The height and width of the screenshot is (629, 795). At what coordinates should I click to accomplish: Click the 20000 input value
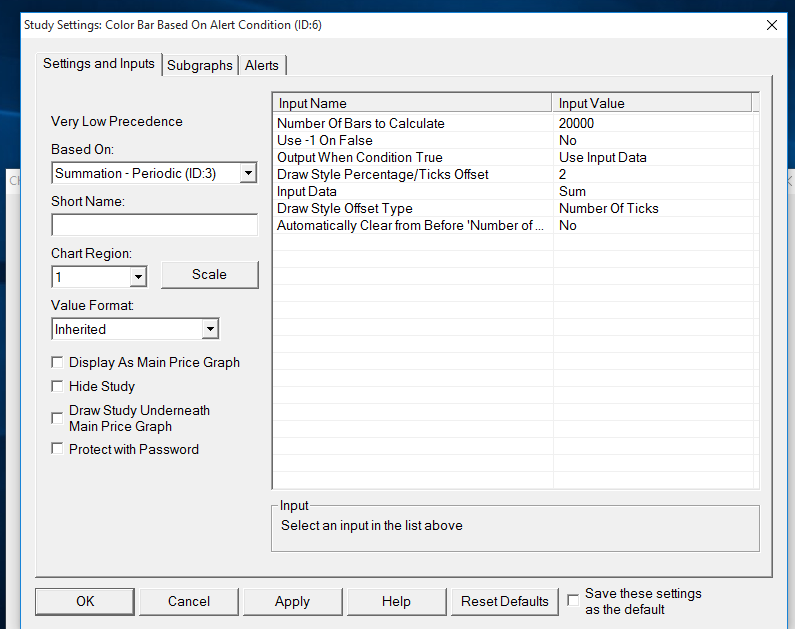coord(576,123)
